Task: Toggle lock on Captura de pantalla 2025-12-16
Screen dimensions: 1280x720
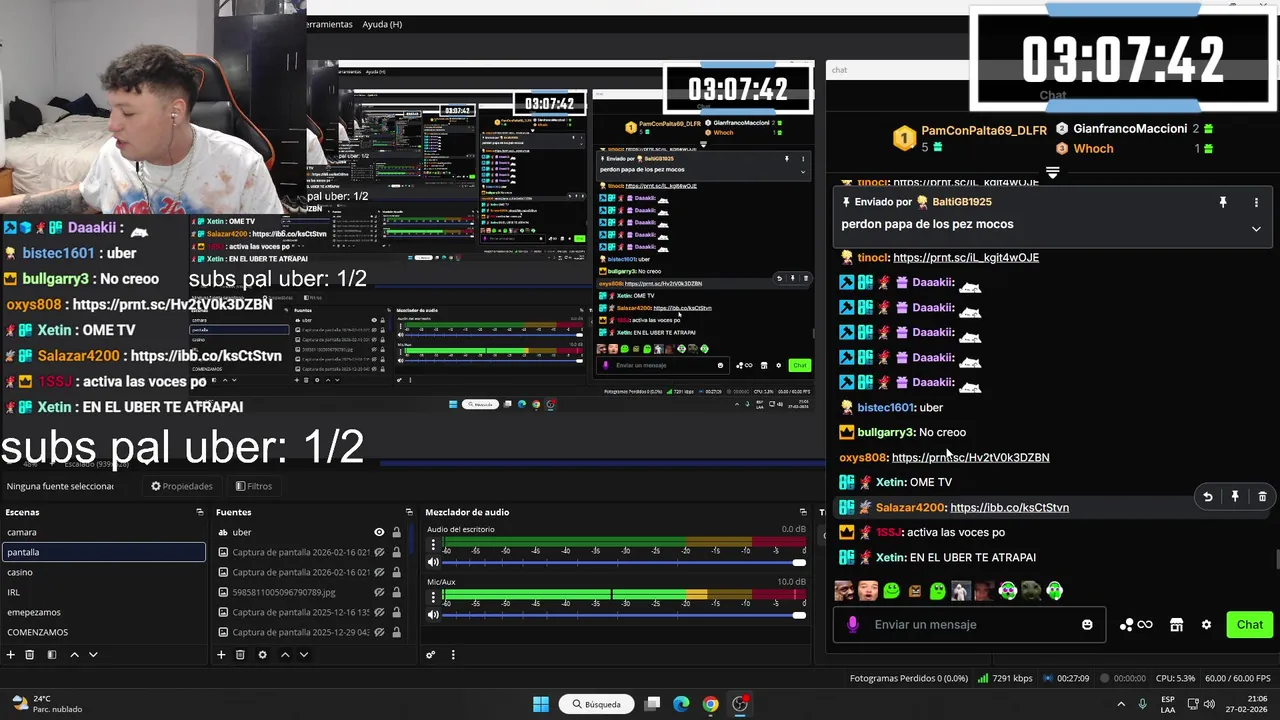Action: click(396, 612)
